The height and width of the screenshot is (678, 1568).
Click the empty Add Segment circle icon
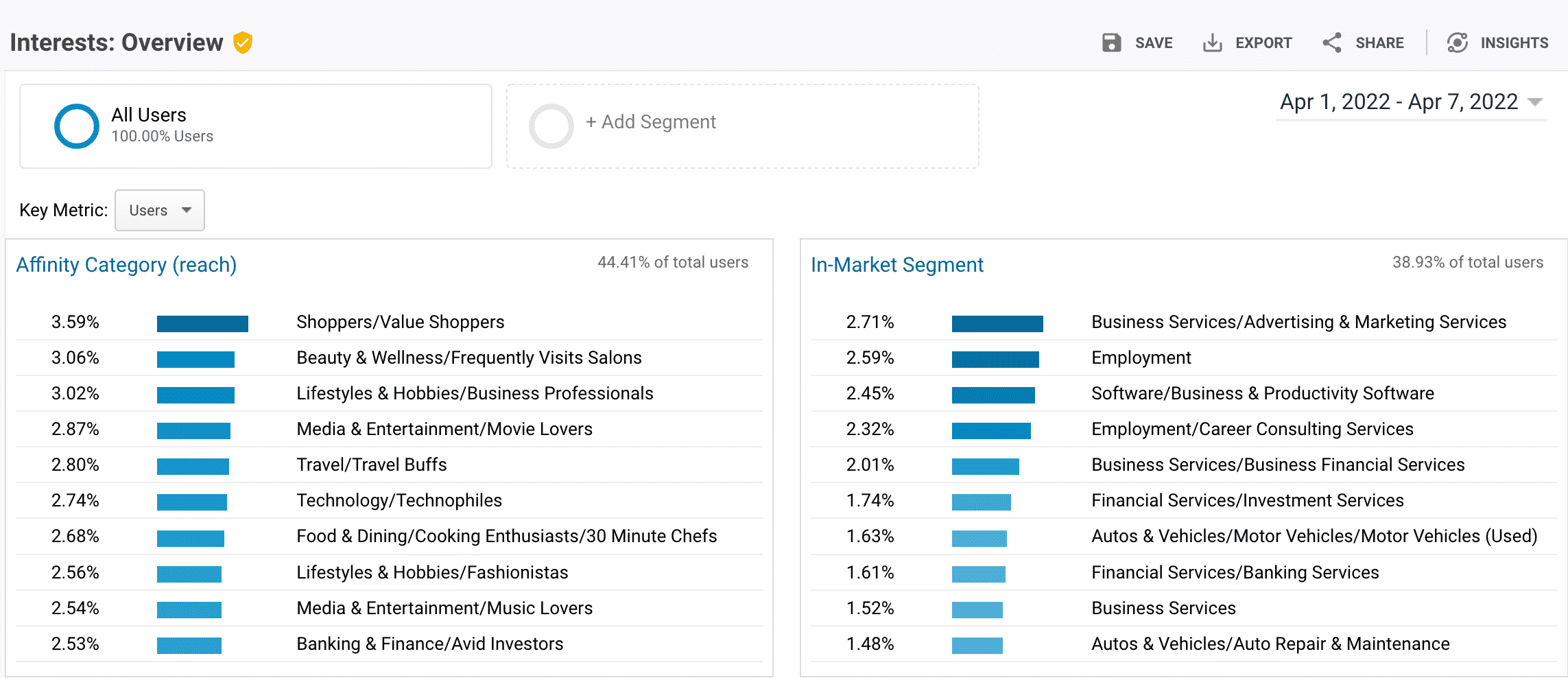click(x=551, y=126)
